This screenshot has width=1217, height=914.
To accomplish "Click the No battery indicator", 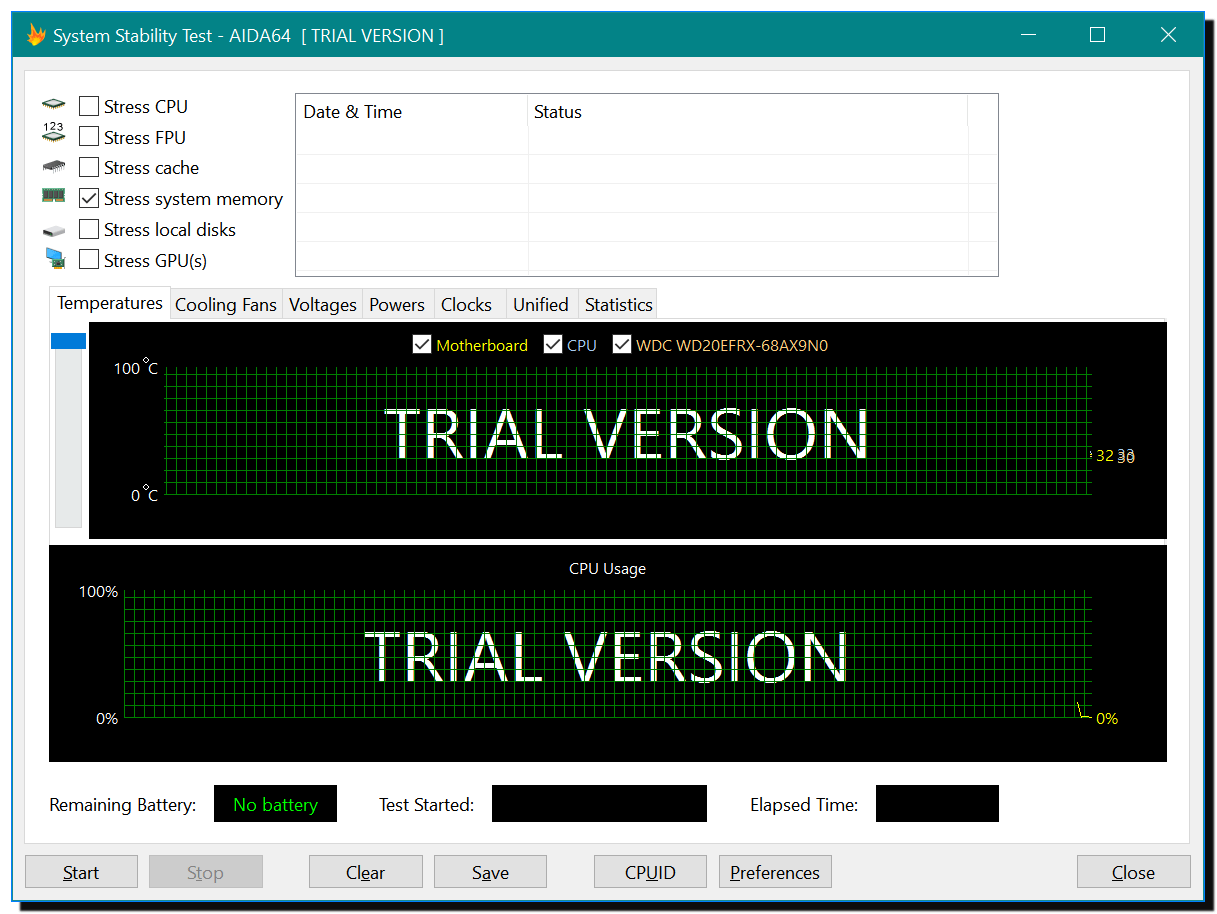I will 275,804.
